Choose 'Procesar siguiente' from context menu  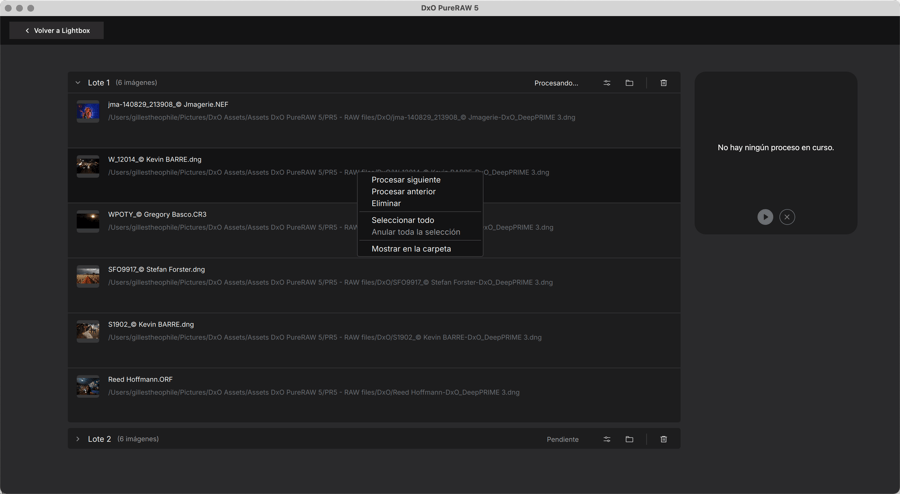(406, 180)
